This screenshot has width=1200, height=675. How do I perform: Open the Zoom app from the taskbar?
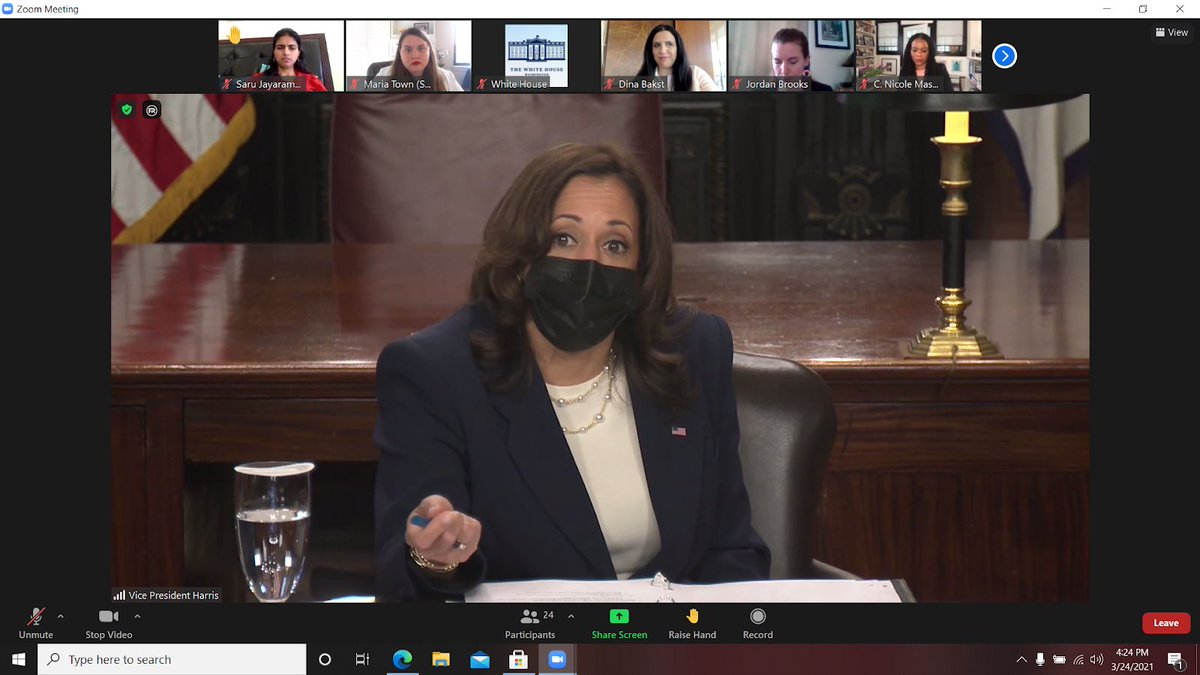[557, 659]
